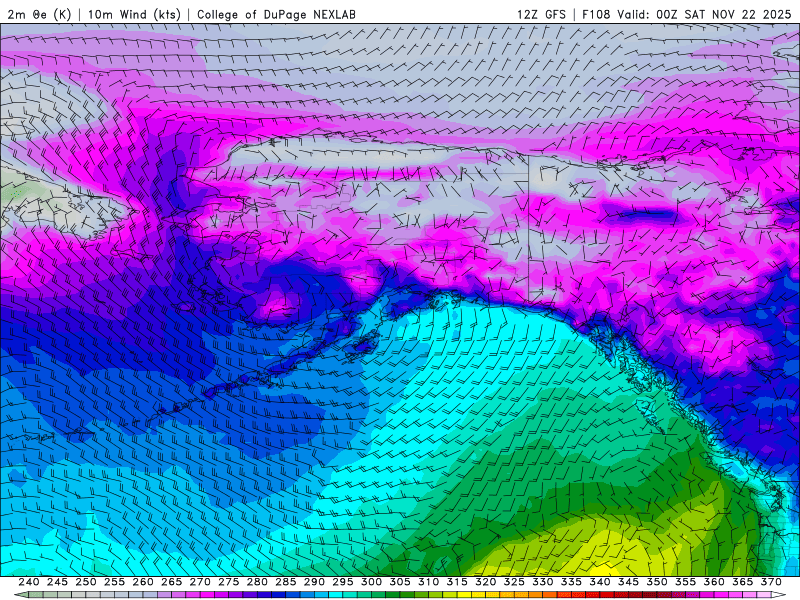800x600 pixels.
Task: Click the "2m θe (K)" title text
Action: tap(39, 14)
